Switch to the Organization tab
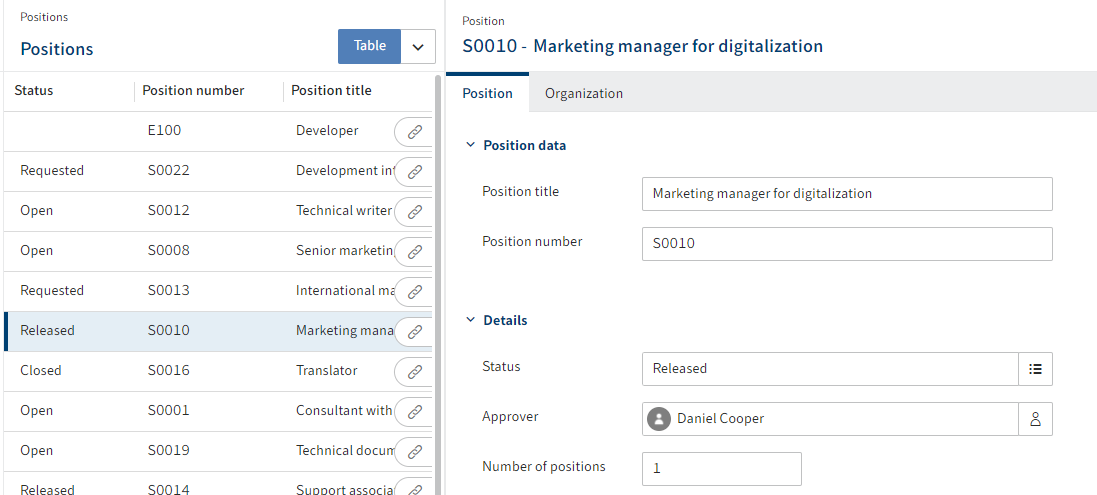The width and height of the screenshot is (1097, 495). [x=583, y=93]
